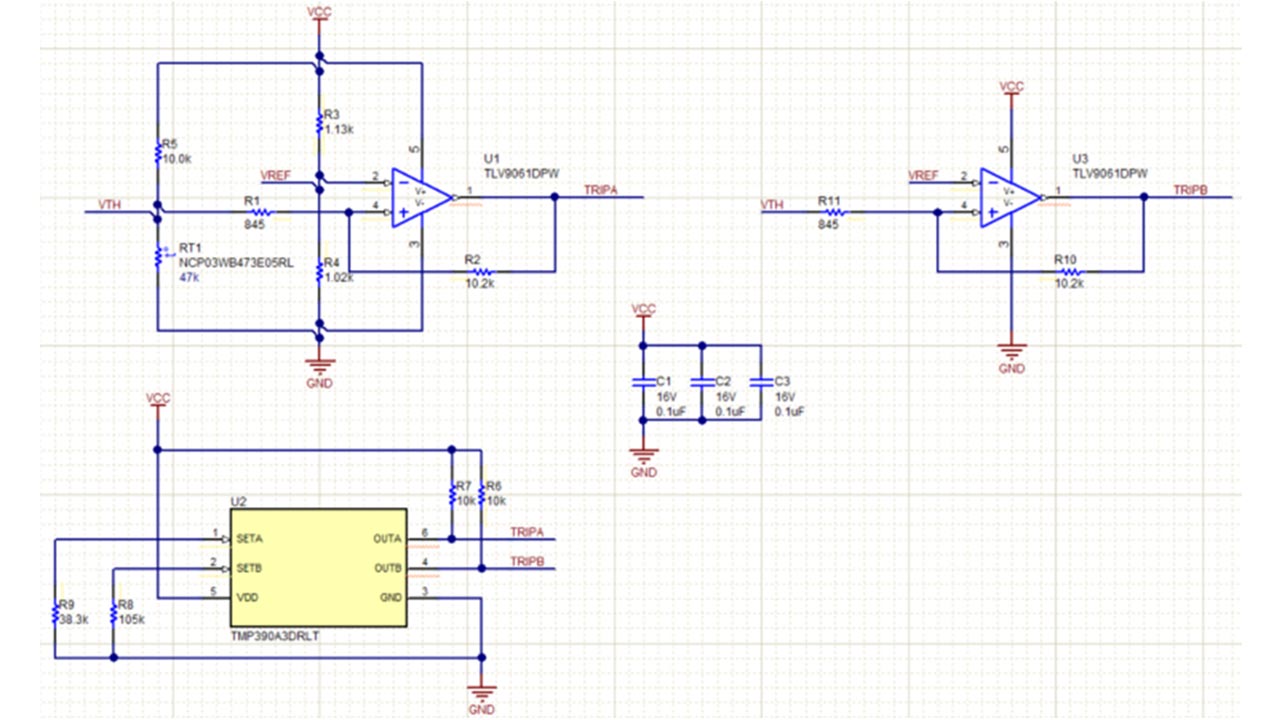
Task: Click the TRIPA net label at U1 output
Action: 600,190
